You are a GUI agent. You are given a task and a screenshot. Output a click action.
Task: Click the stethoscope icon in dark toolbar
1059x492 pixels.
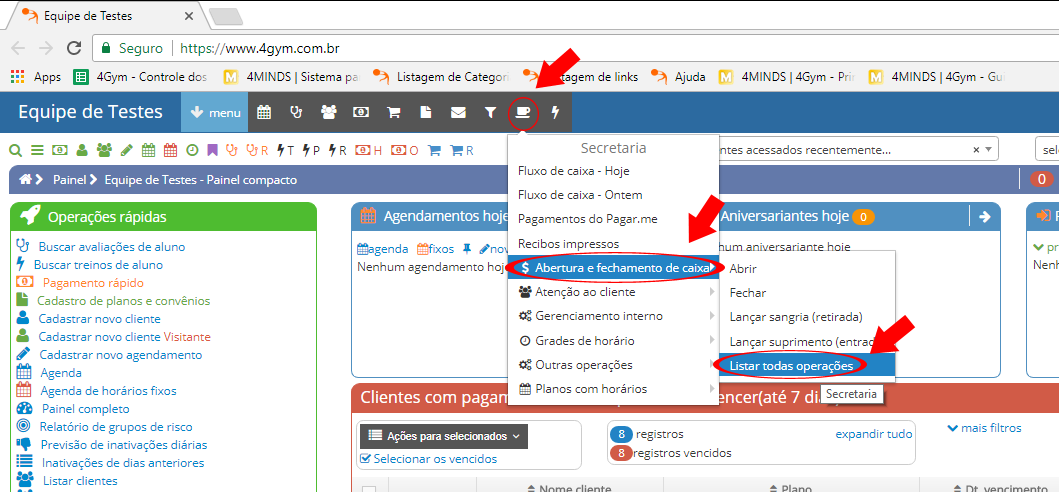click(296, 113)
